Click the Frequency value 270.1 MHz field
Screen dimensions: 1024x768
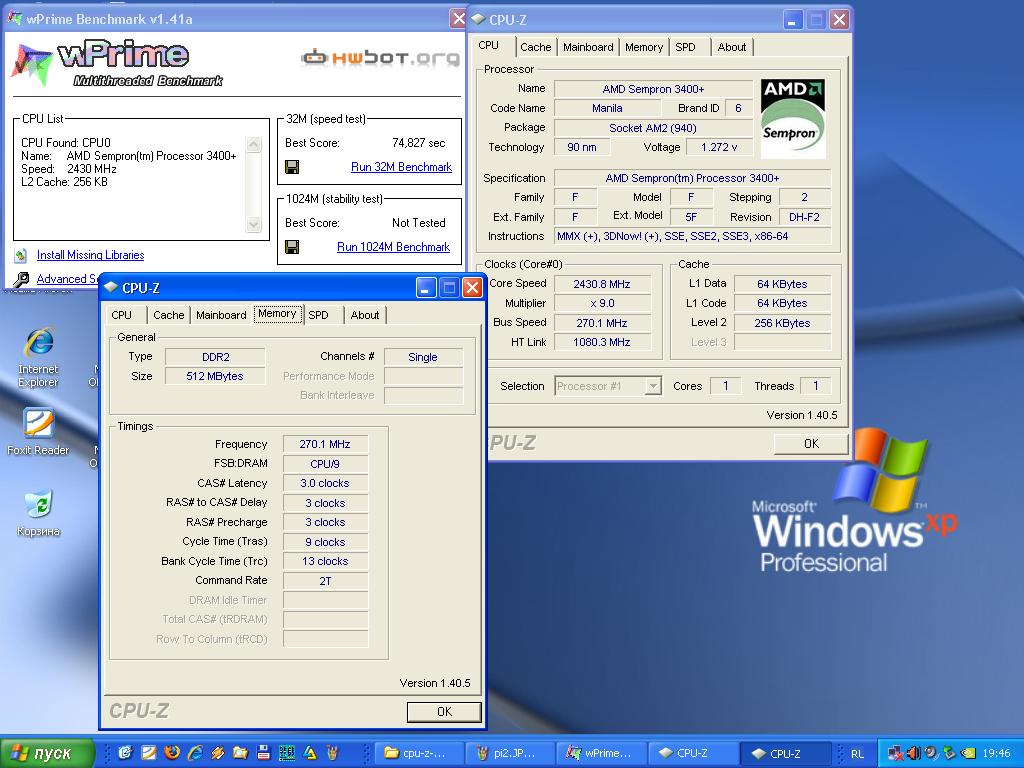pyautogui.click(x=325, y=444)
